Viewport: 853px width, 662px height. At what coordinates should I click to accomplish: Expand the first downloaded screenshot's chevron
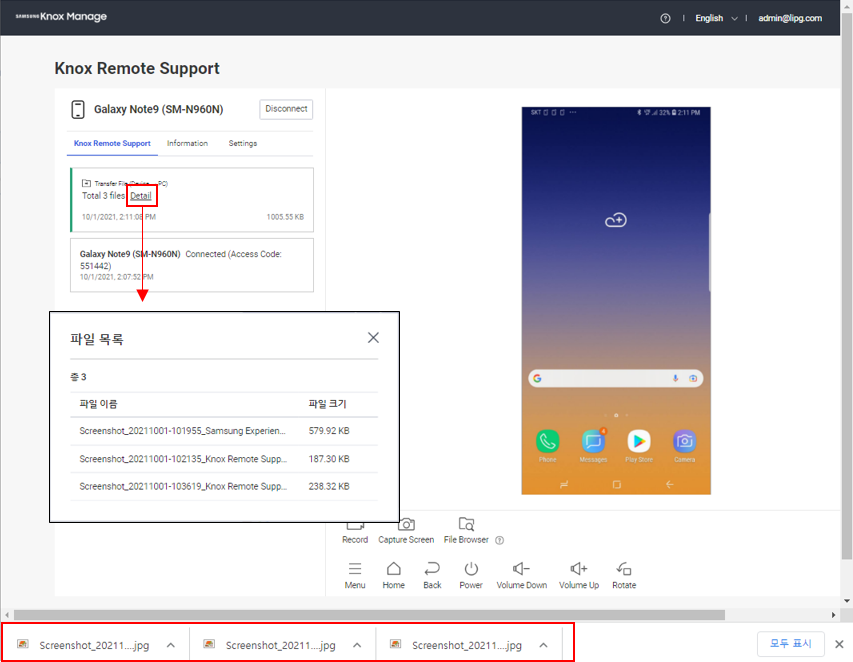tap(170, 645)
